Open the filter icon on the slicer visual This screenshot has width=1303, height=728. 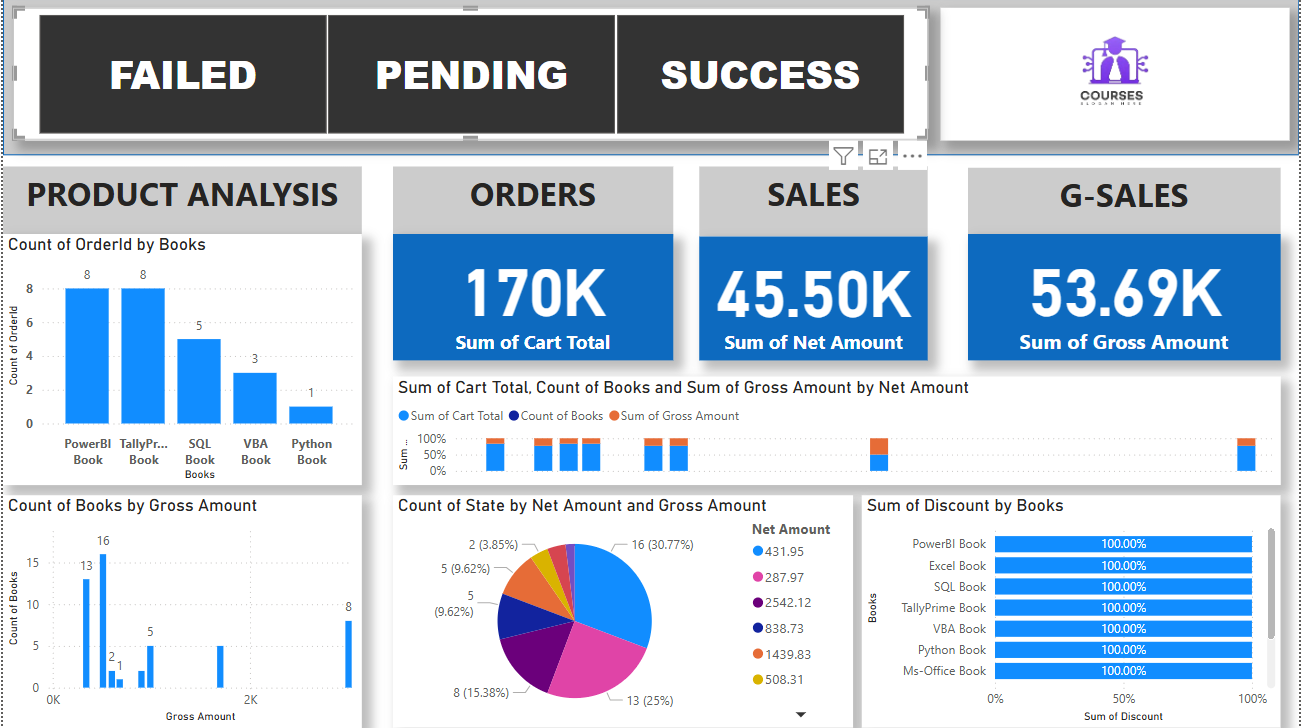(x=843, y=156)
